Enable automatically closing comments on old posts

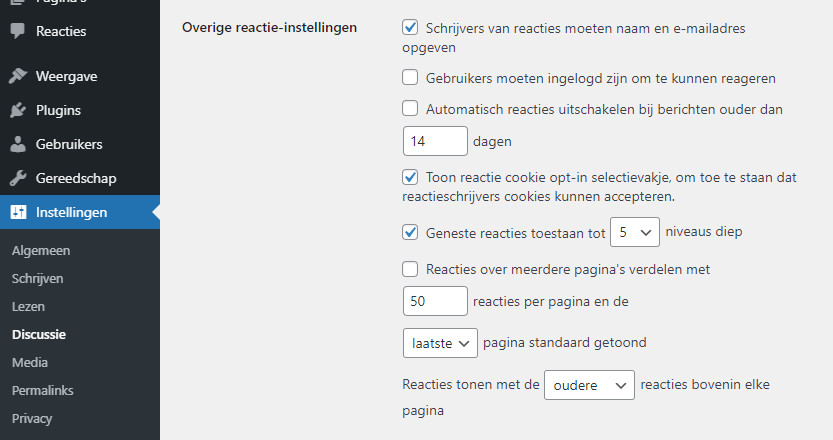(x=410, y=109)
